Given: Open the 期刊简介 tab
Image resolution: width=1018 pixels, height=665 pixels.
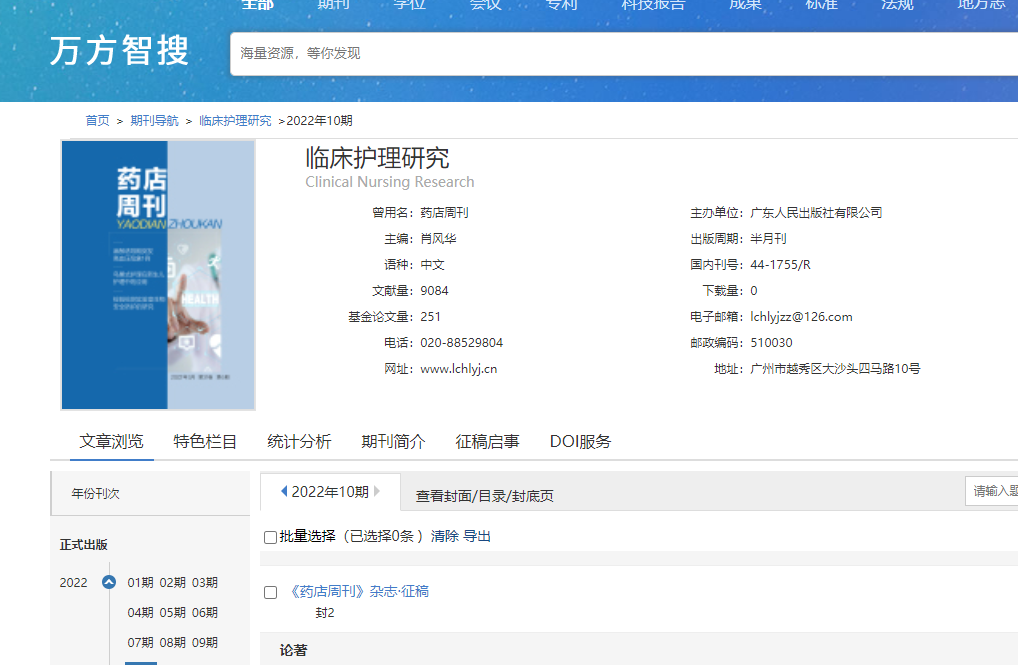Looking at the screenshot, I should point(393,441).
